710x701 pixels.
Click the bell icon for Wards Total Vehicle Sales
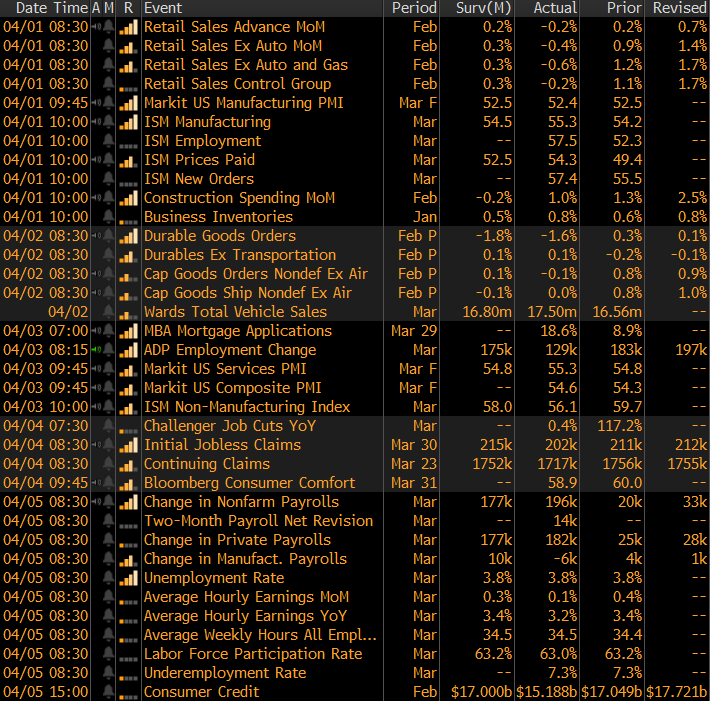[107, 312]
